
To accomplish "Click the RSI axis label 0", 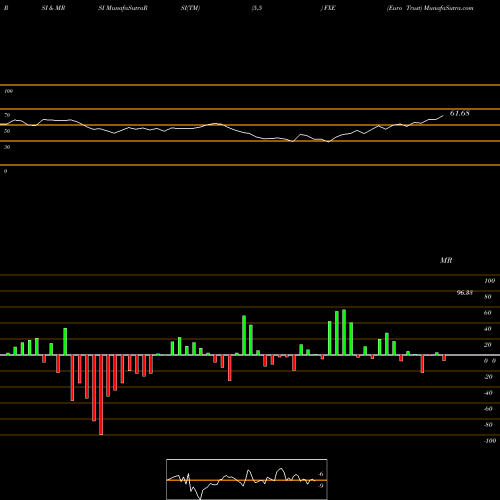I will click(5, 171).
